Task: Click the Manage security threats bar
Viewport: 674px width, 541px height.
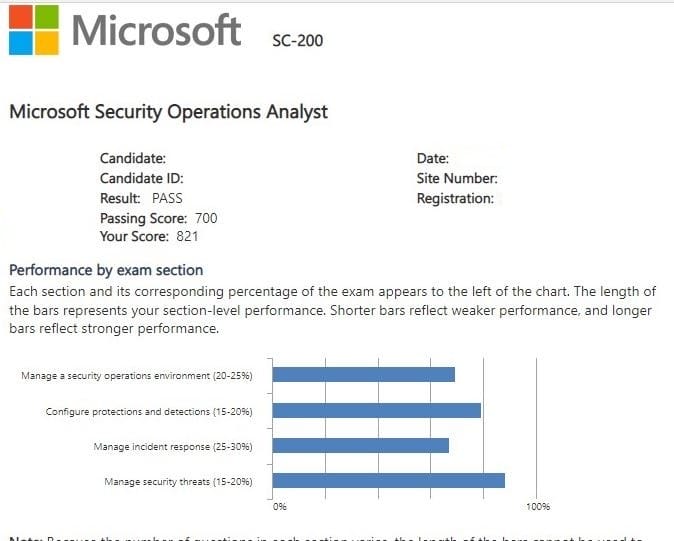Action: coord(389,481)
